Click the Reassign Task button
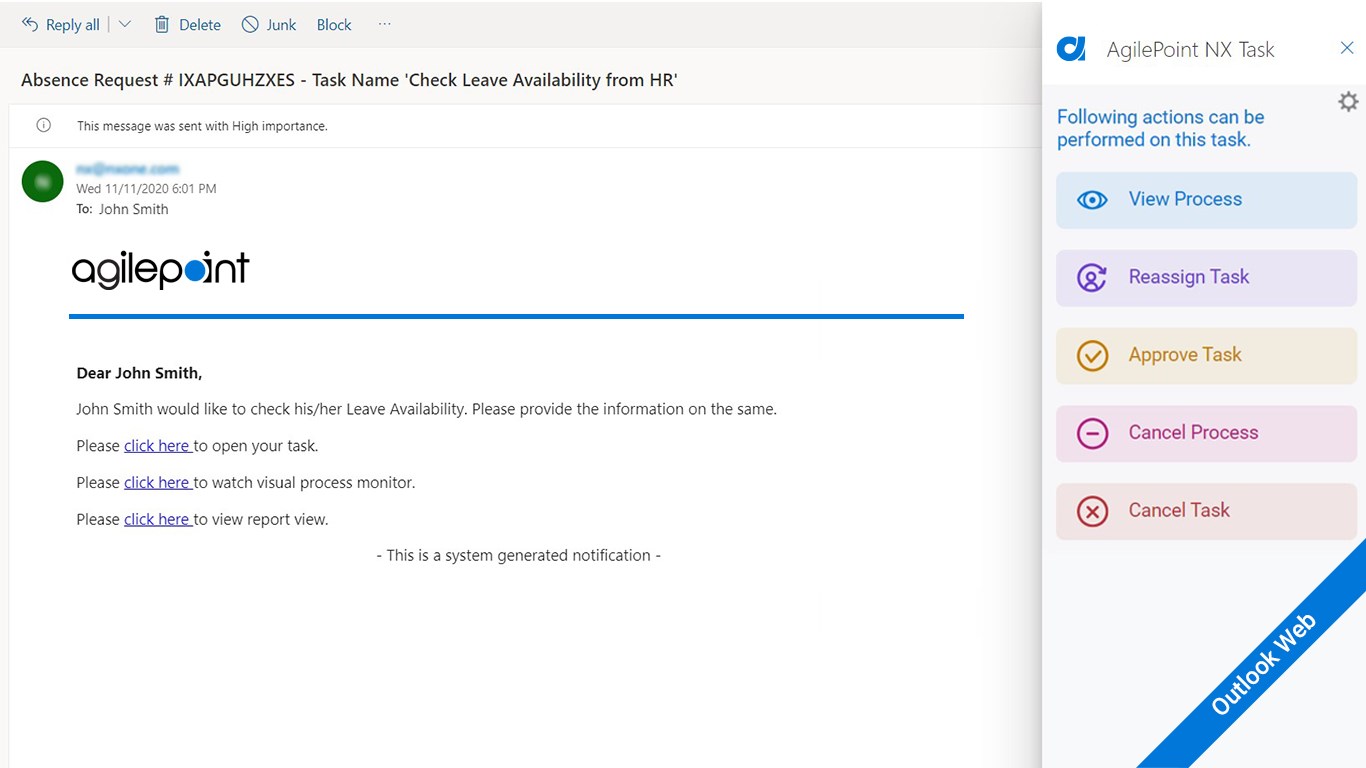1366x768 pixels. 1206,278
